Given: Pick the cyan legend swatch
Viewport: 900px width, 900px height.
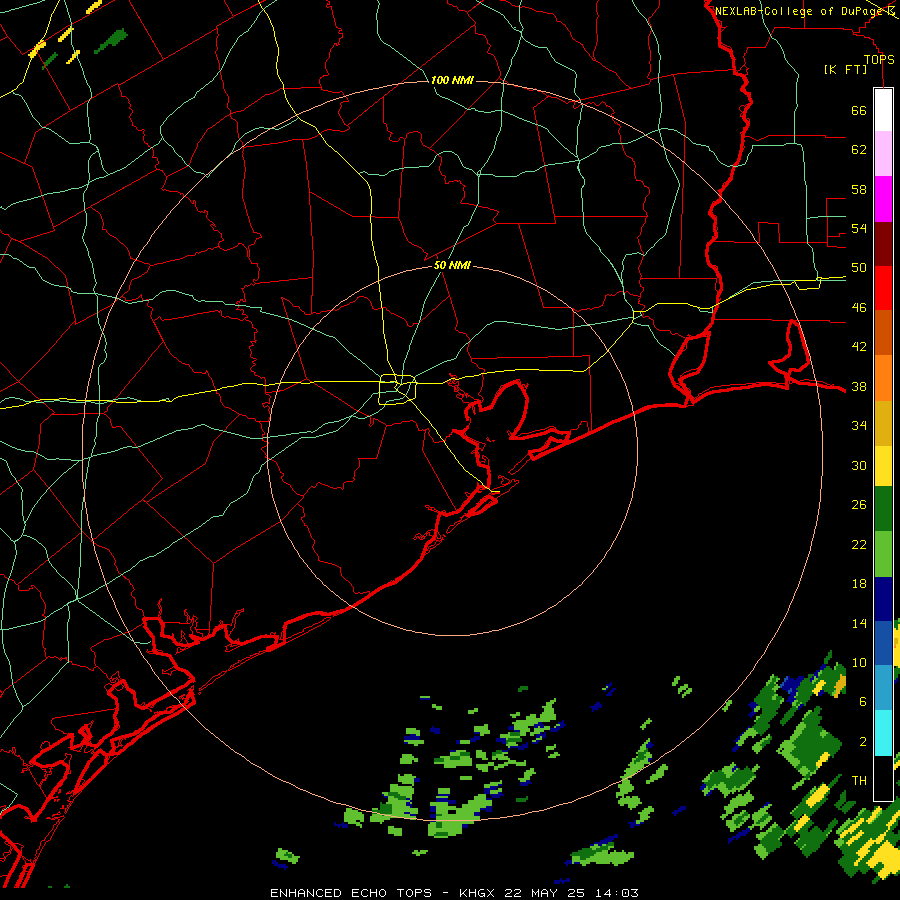Looking at the screenshot, I should coord(883,733).
